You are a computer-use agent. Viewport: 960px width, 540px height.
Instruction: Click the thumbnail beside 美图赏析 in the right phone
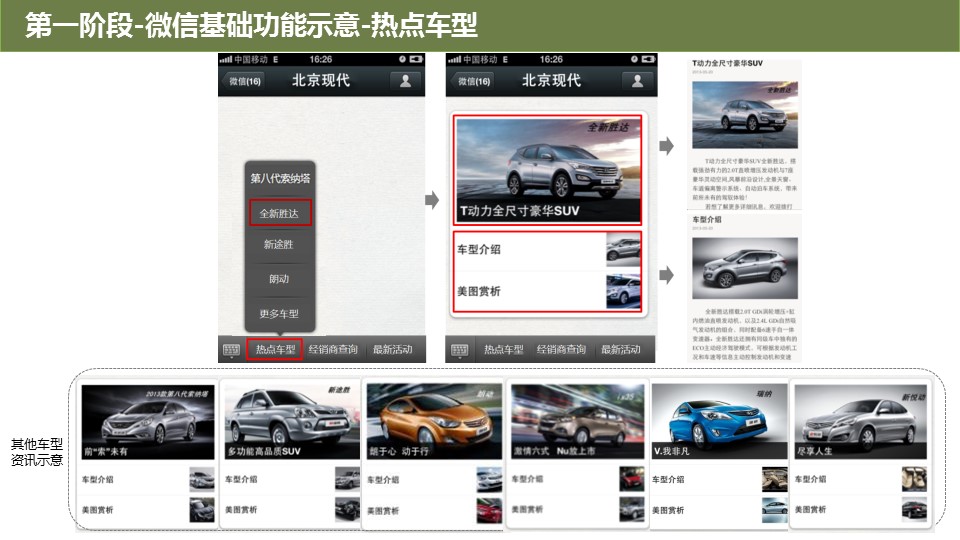pos(623,291)
